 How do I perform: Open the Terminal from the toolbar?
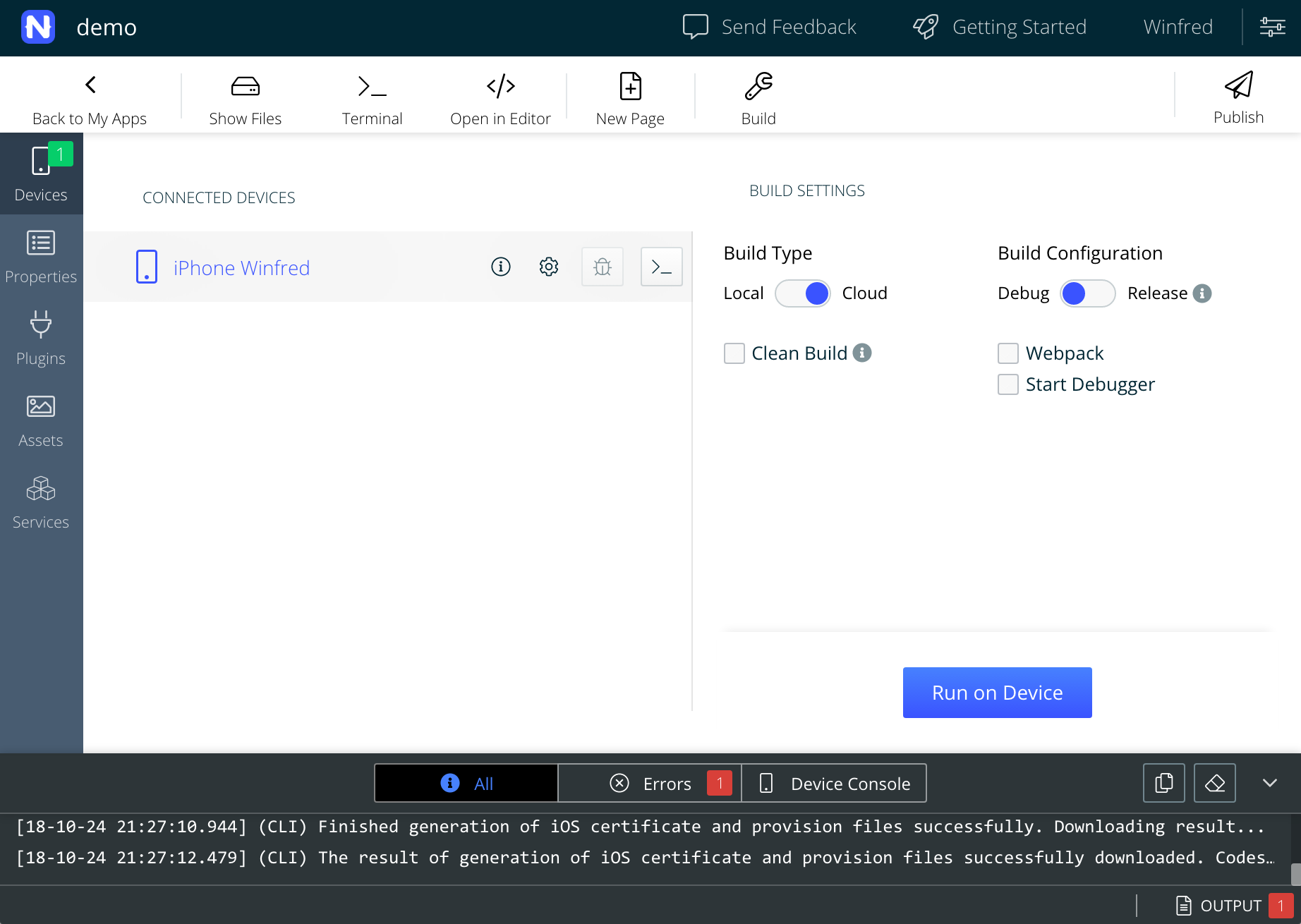pos(372,99)
